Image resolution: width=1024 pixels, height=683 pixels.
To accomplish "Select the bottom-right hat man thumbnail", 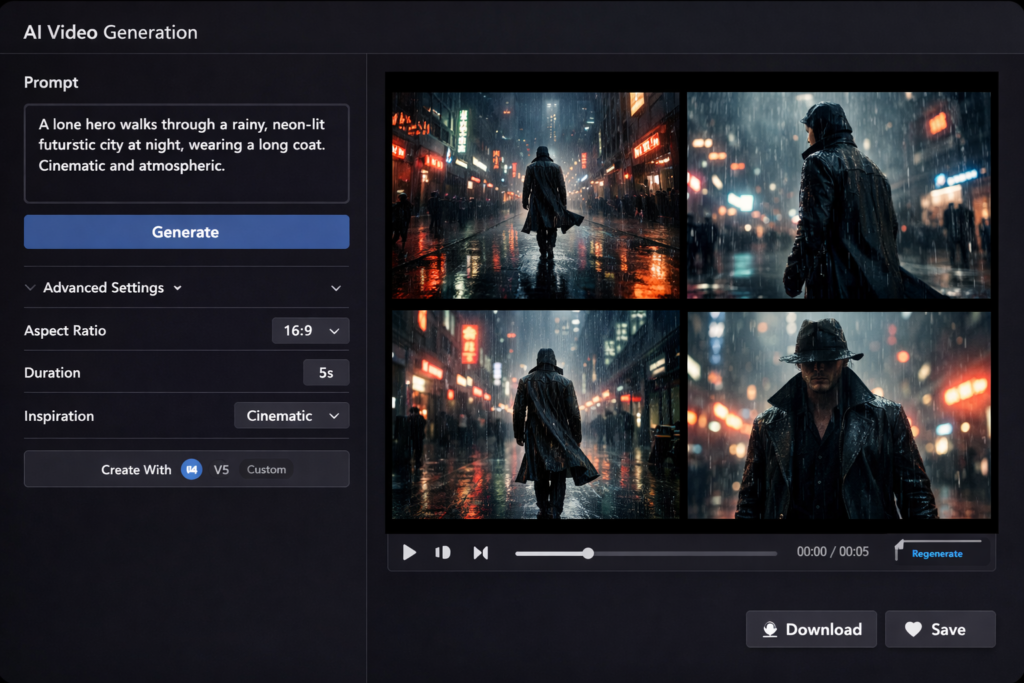I will 838,415.
